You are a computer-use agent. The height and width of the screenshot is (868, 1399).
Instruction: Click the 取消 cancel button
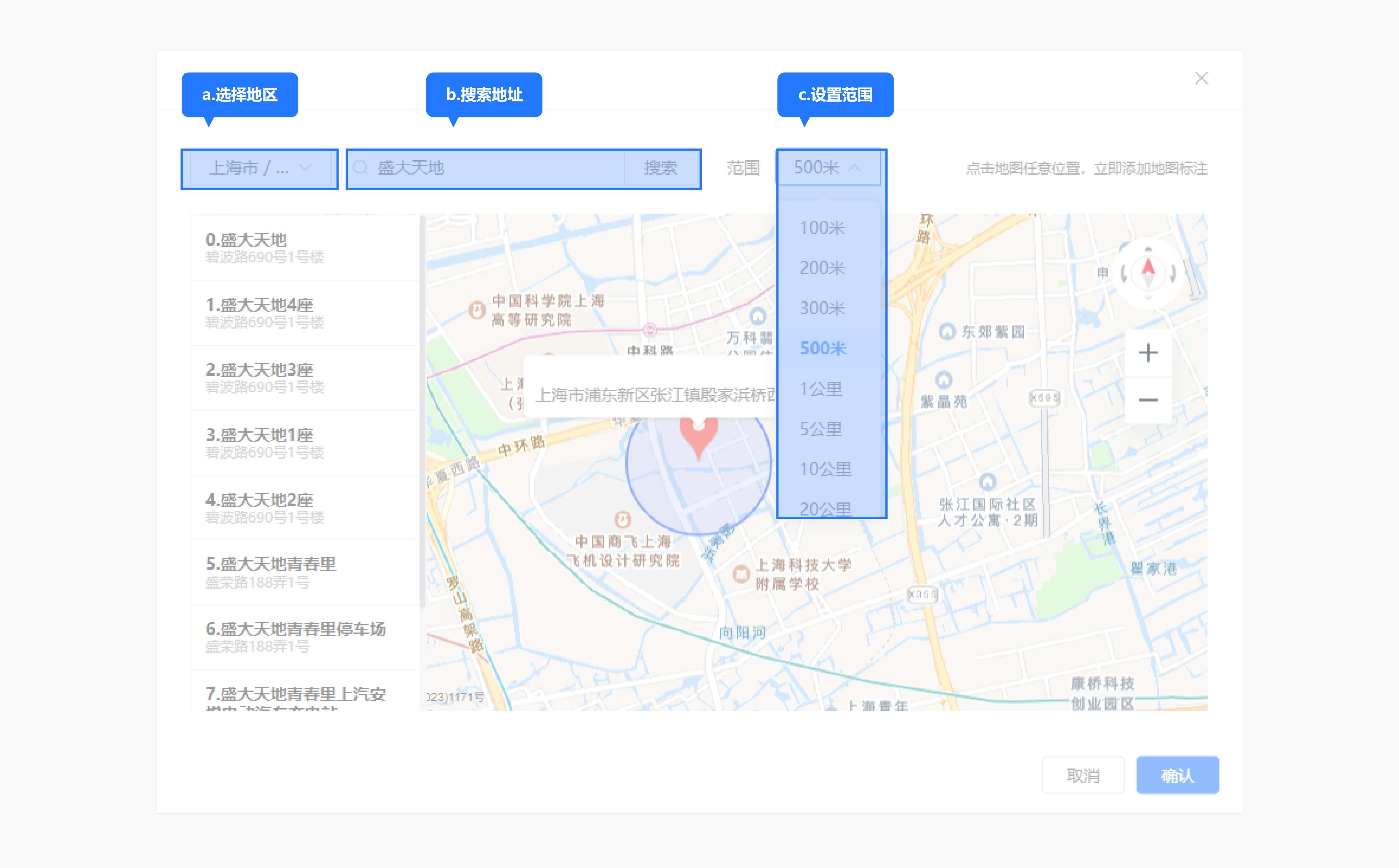(1083, 775)
